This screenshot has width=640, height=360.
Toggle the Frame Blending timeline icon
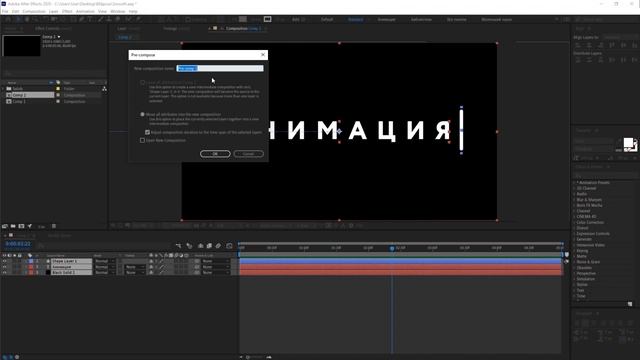coord(209,246)
